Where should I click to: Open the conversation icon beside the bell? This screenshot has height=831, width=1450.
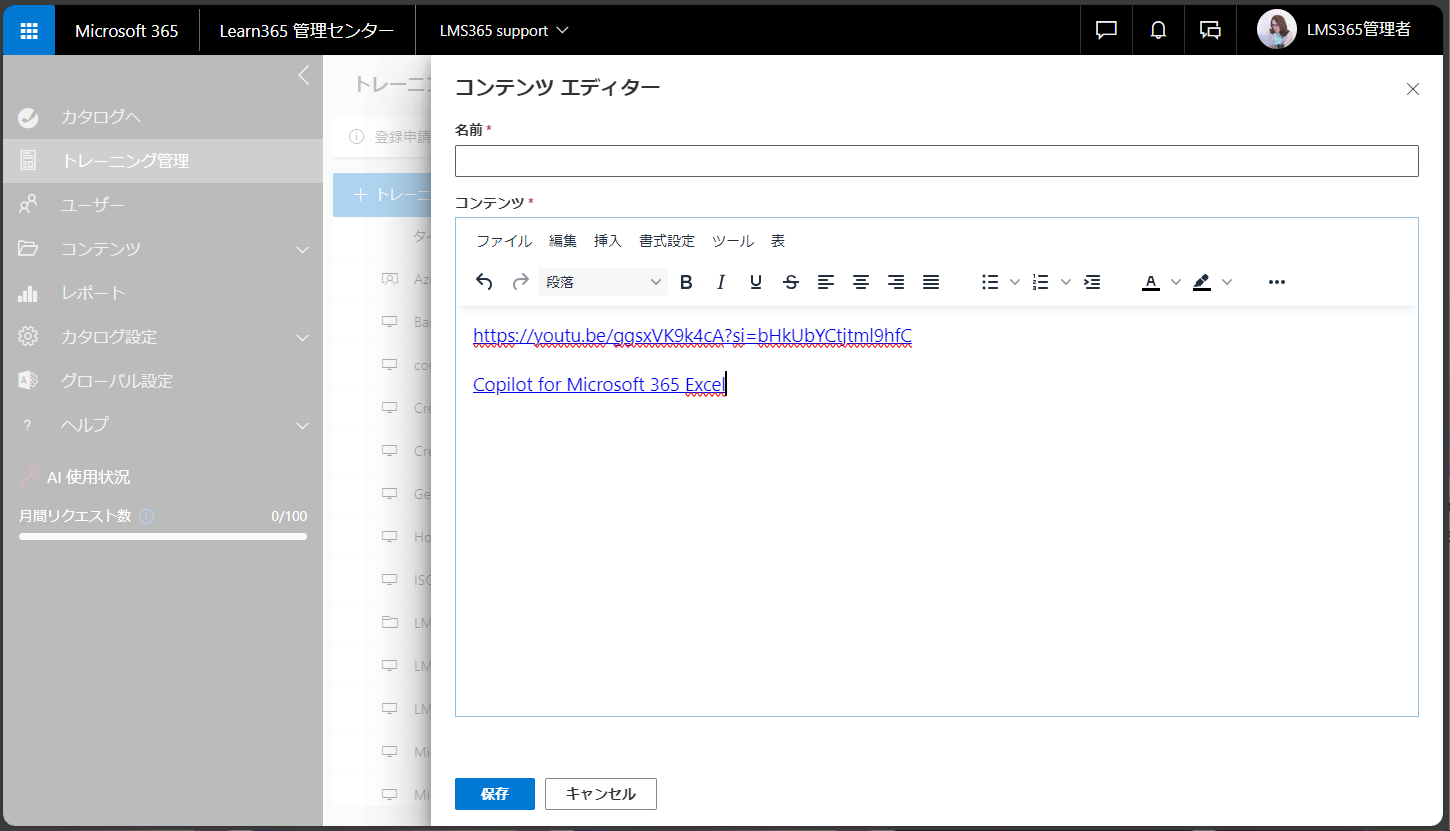click(1210, 30)
